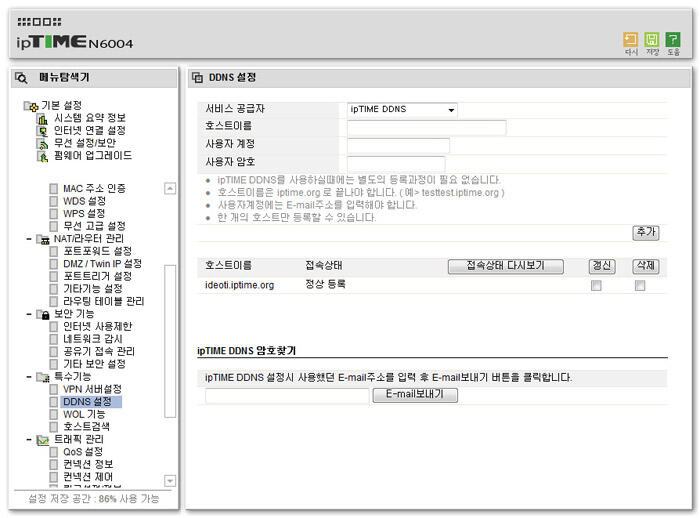Open 펌웨어 업그레이드 menu item
The image size is (700, 518).
(x=93, y=155)
